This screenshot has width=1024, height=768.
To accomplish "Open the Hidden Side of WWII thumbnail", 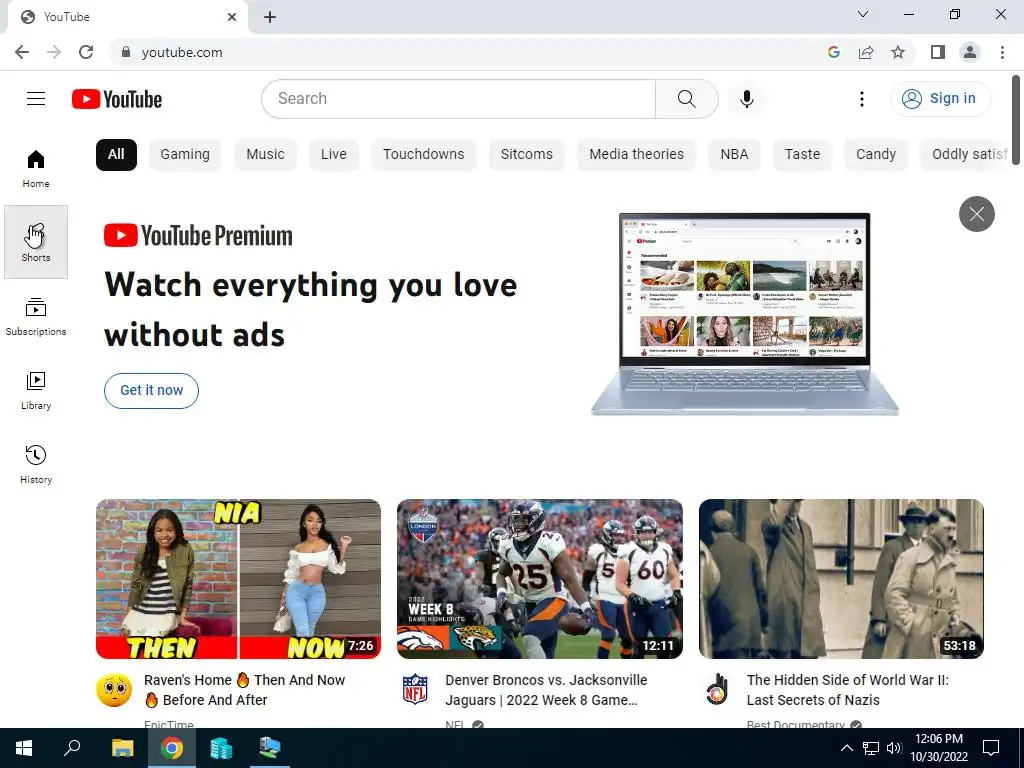I will pyautogui.click(x=841, y=579).
